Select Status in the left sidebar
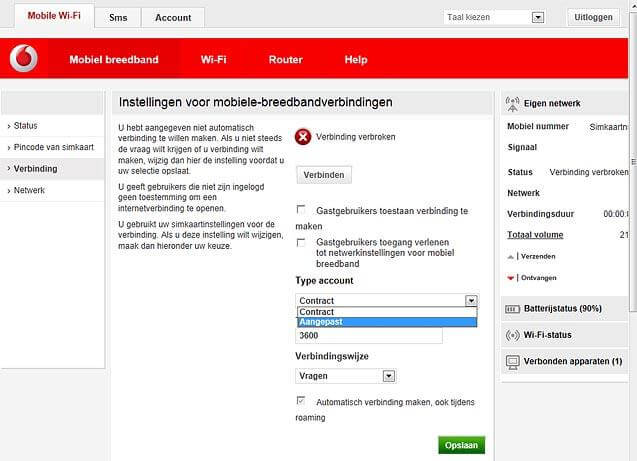637x461 pixels. [x=52, y=126]
